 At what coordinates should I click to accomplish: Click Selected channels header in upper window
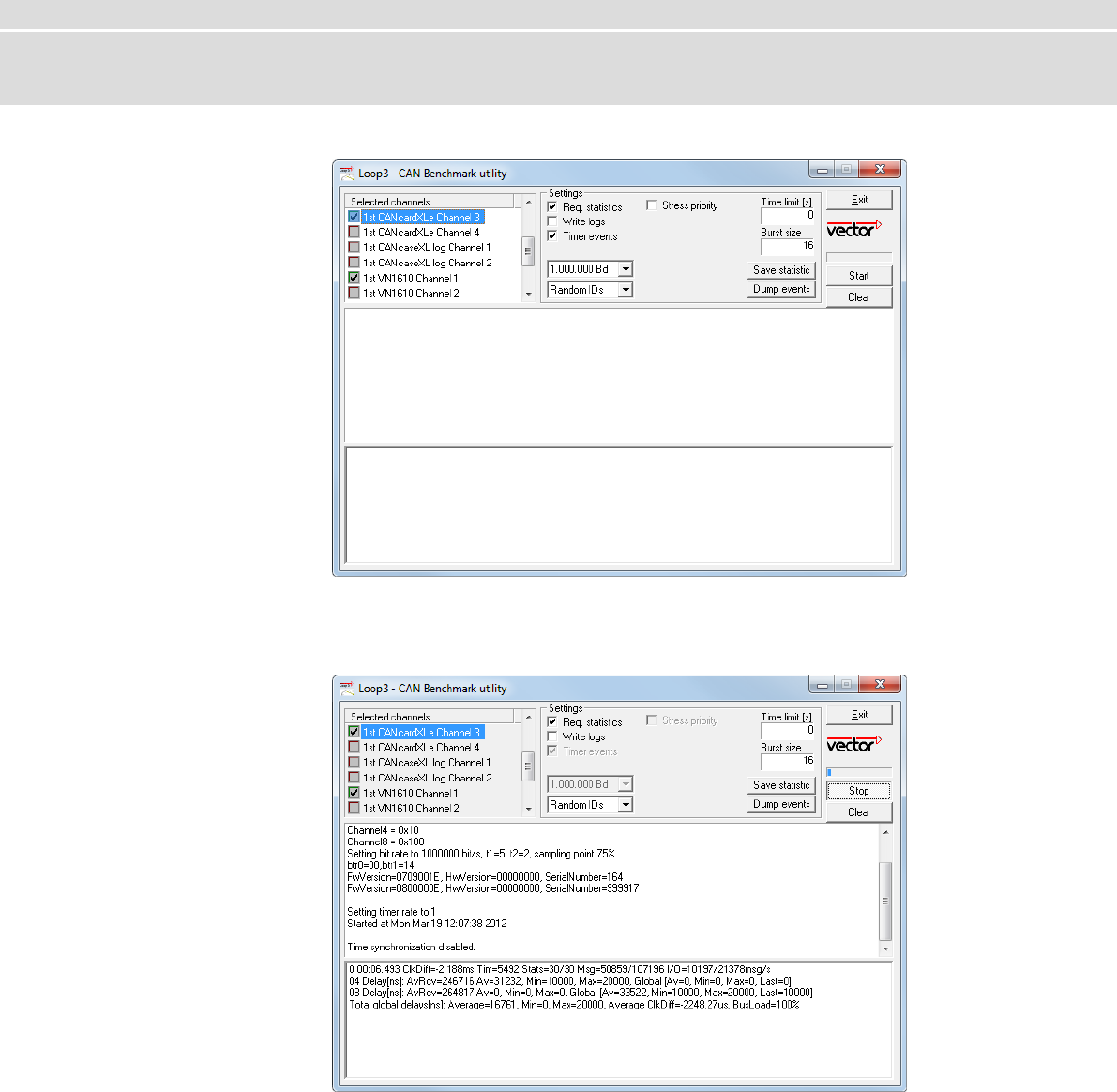coord(430,202)
